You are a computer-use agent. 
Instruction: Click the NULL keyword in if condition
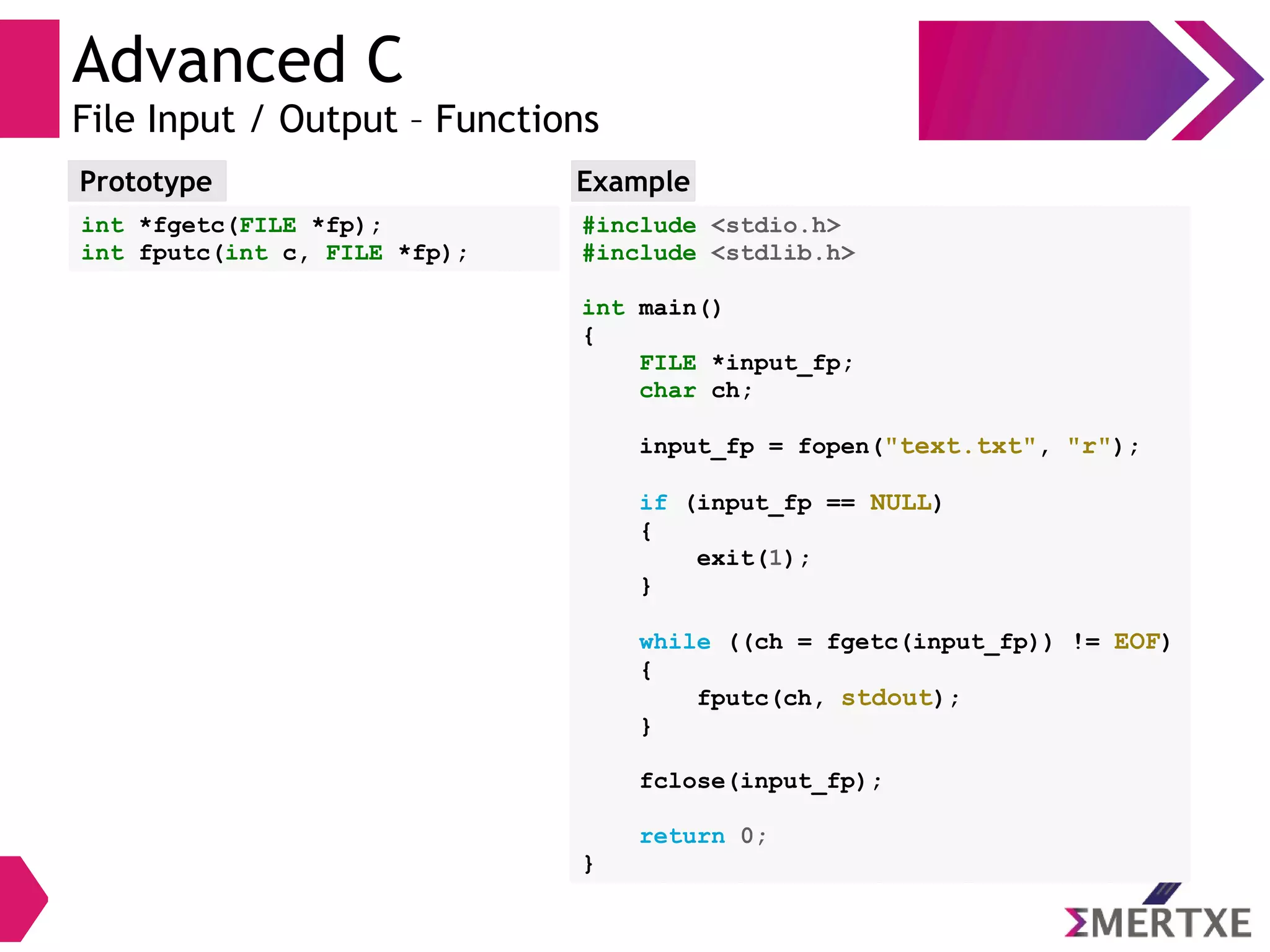(900, 502)
